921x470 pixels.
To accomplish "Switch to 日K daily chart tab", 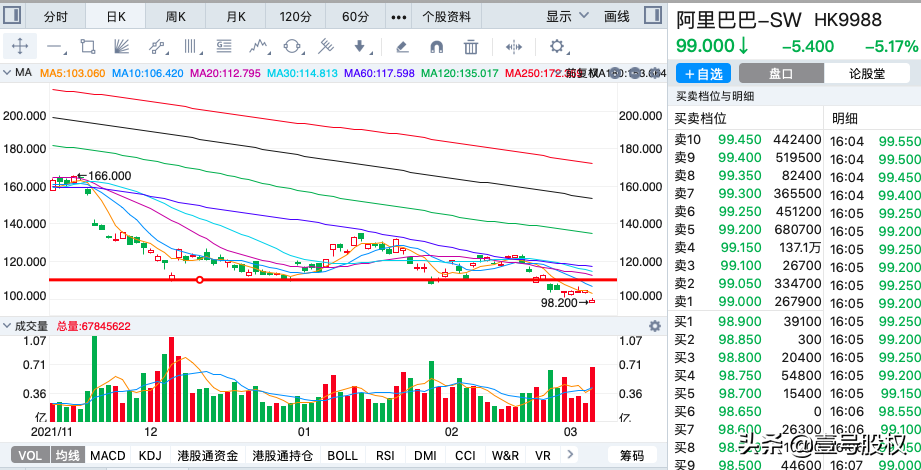I will pos(116,17).
